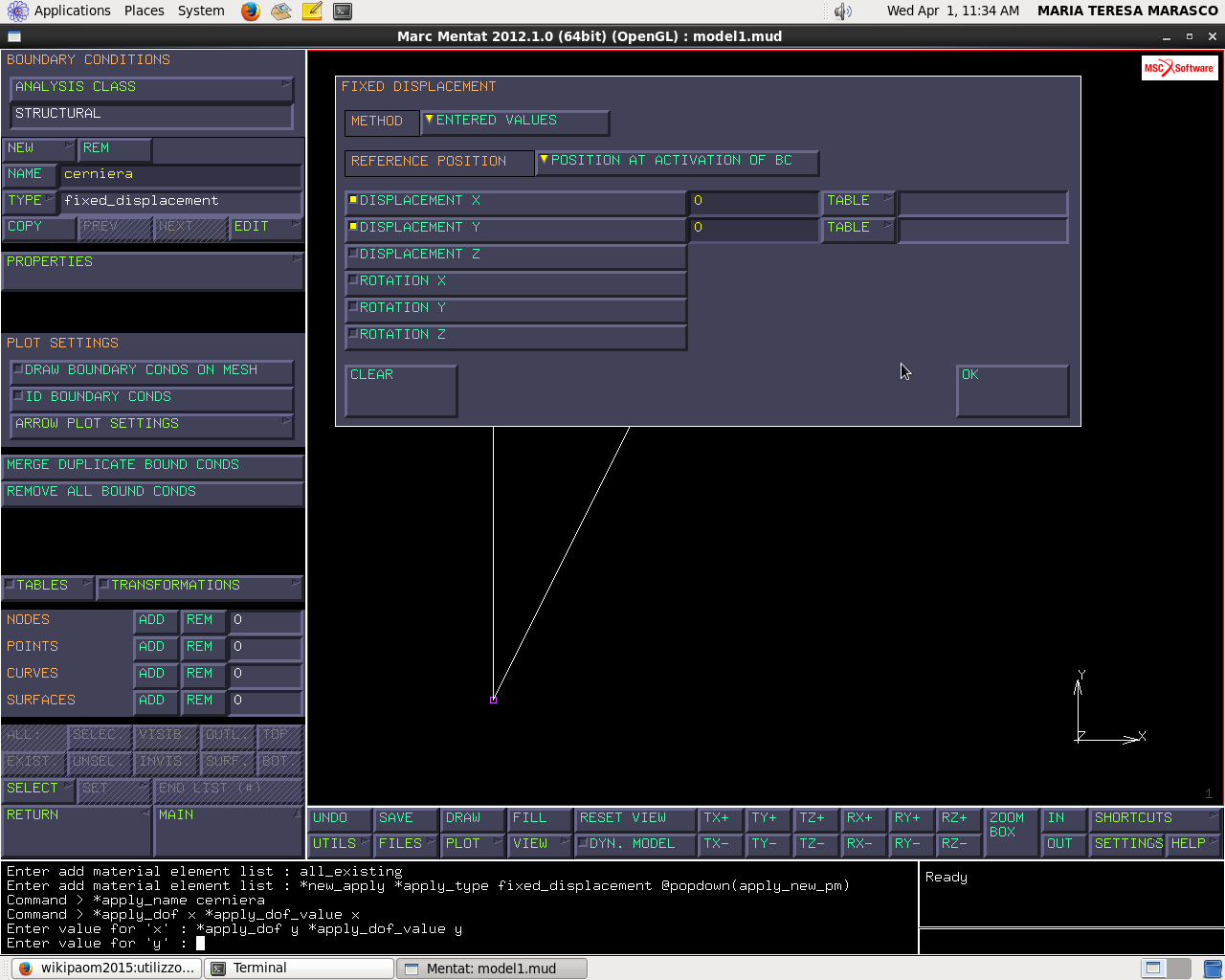This screenshot has height=980, width=1225.
Task: Switch to wikipaom2015 Firefox taskbar window
Action: pyautogui.click(x=106, y=969)
